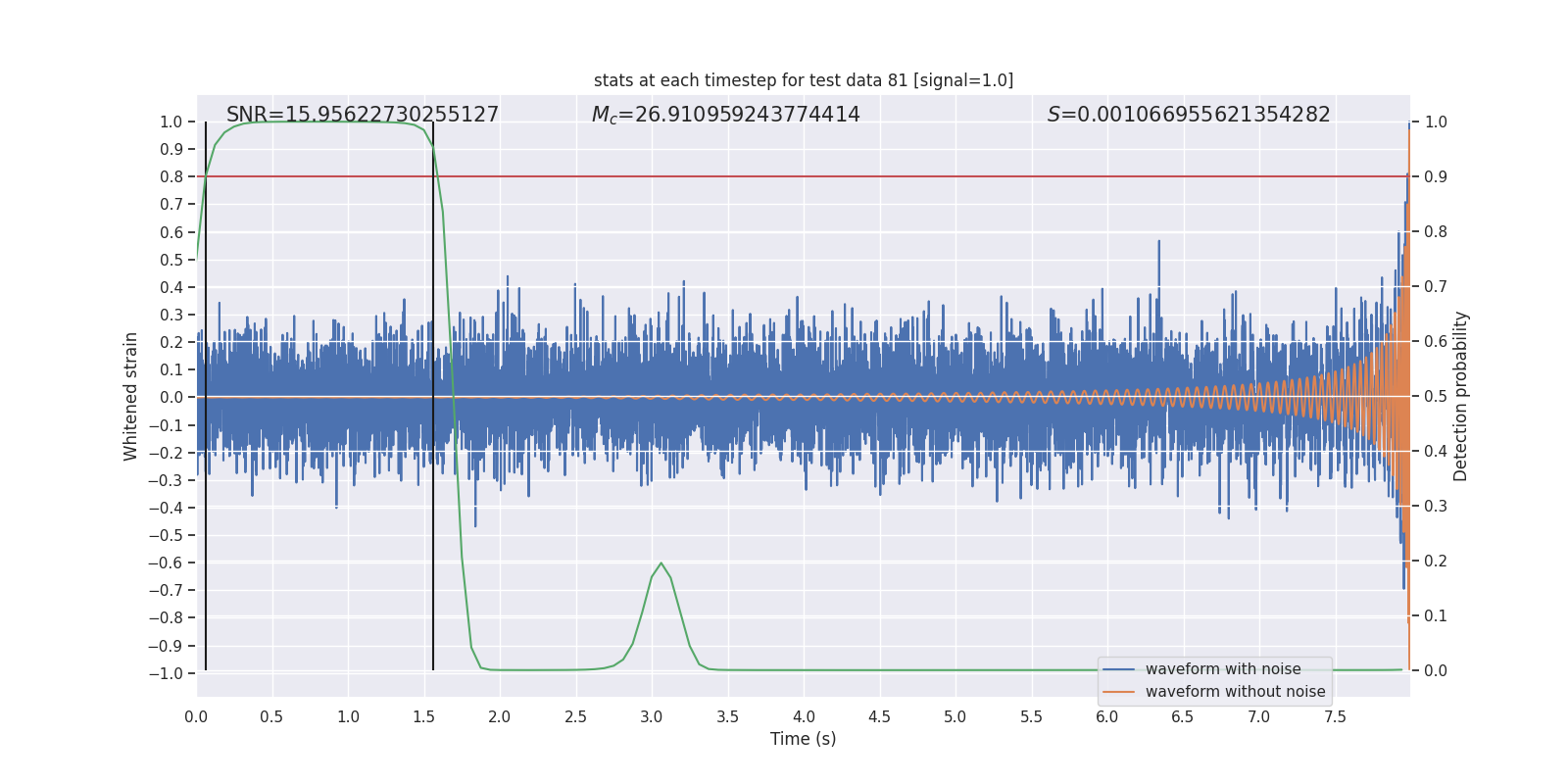Click the 4.0 time axis tick label
1568x784 pixels.
tap(804, 716)
